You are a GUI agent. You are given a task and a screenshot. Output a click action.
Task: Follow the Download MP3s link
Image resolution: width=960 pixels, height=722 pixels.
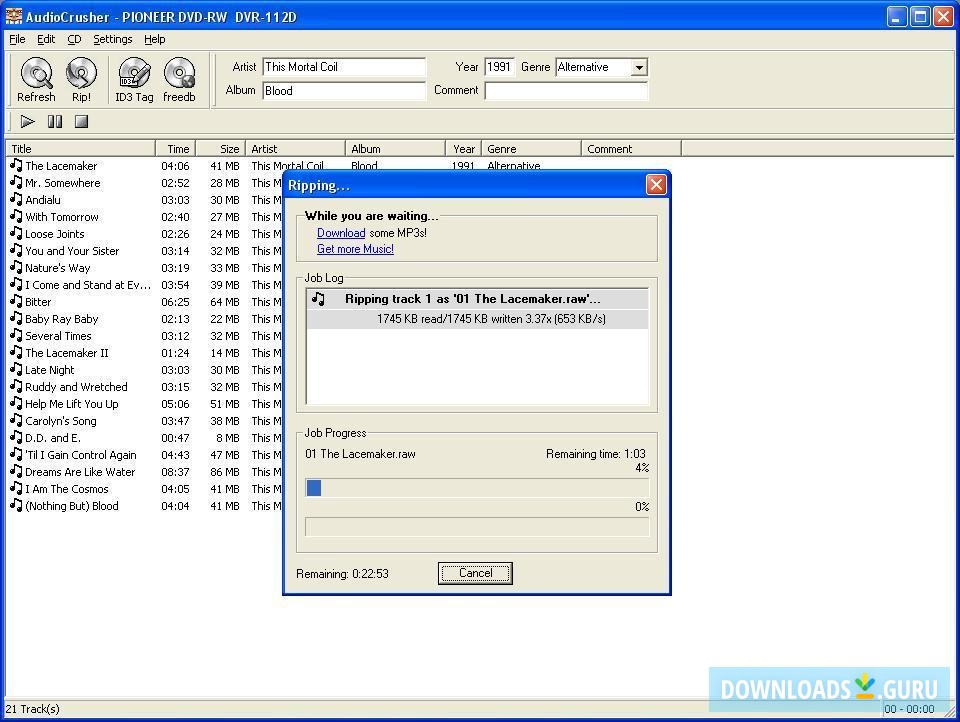pyautogui.click(x=341, y=233)
